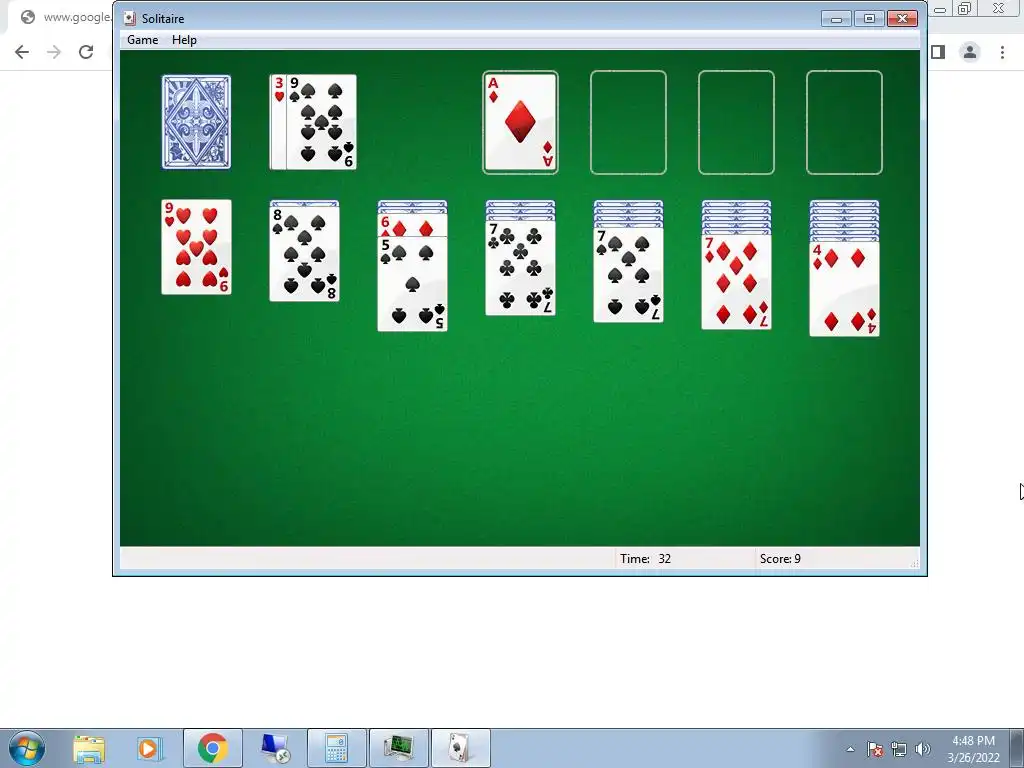Show hidden system tray icons
The width and height of the screenshot is (1024, 768).
coord(850,749)
